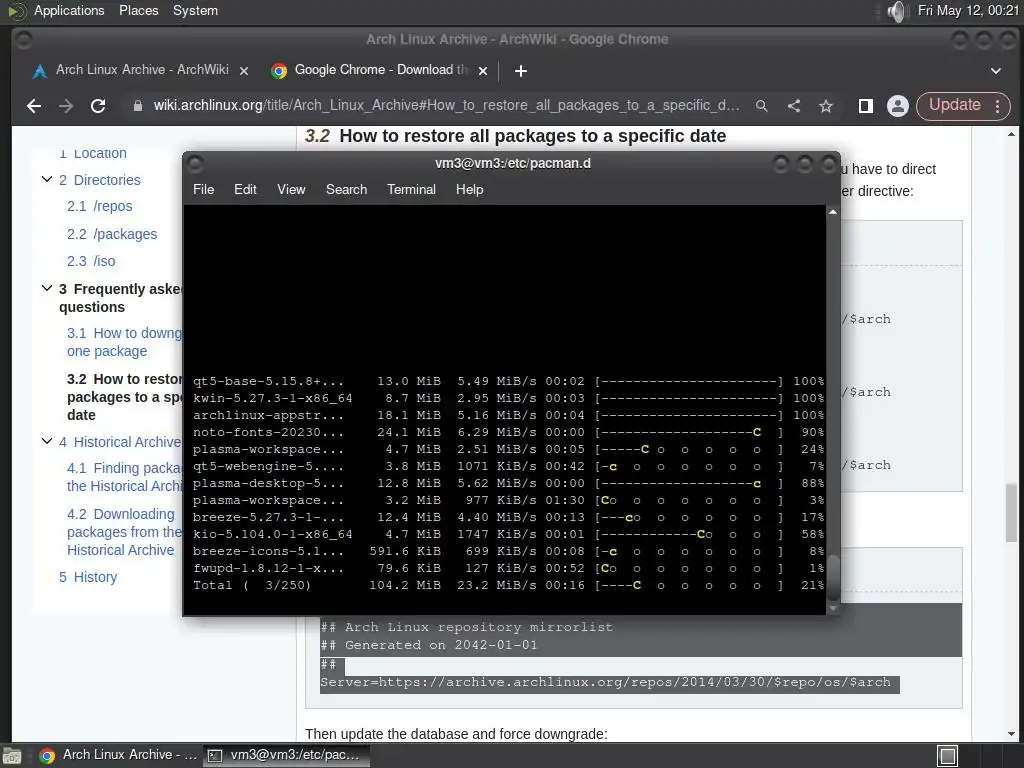This screenshot has width=1024, height=768.
Task: Collapse 3 Frequently asked questions section
Action: pos(47,288)
